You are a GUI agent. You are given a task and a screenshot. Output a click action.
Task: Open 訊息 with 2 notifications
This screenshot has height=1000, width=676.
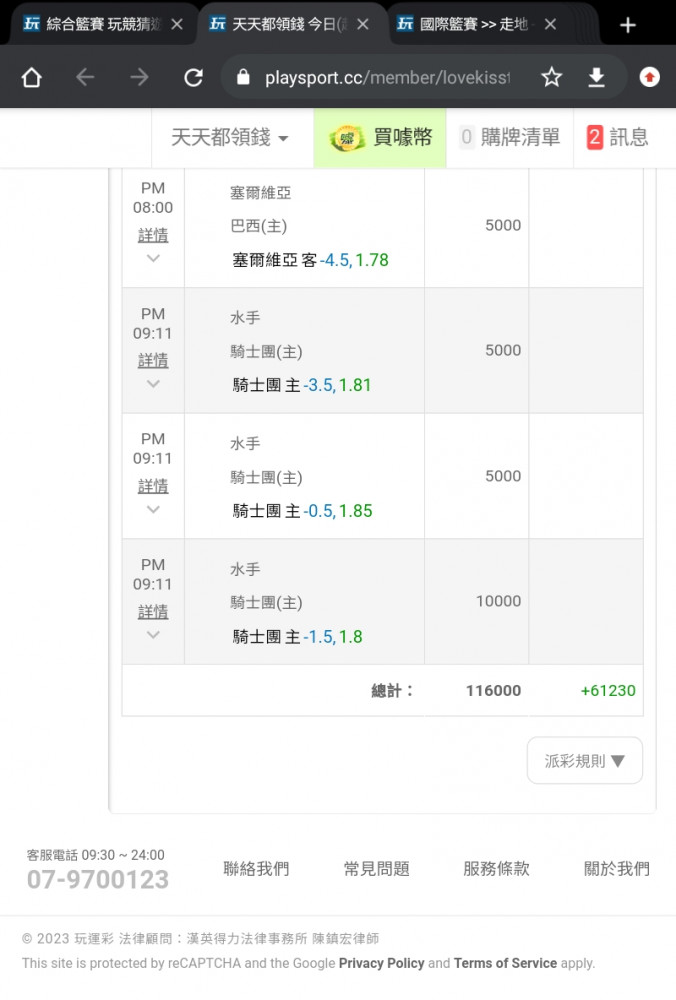coord(617,138)
